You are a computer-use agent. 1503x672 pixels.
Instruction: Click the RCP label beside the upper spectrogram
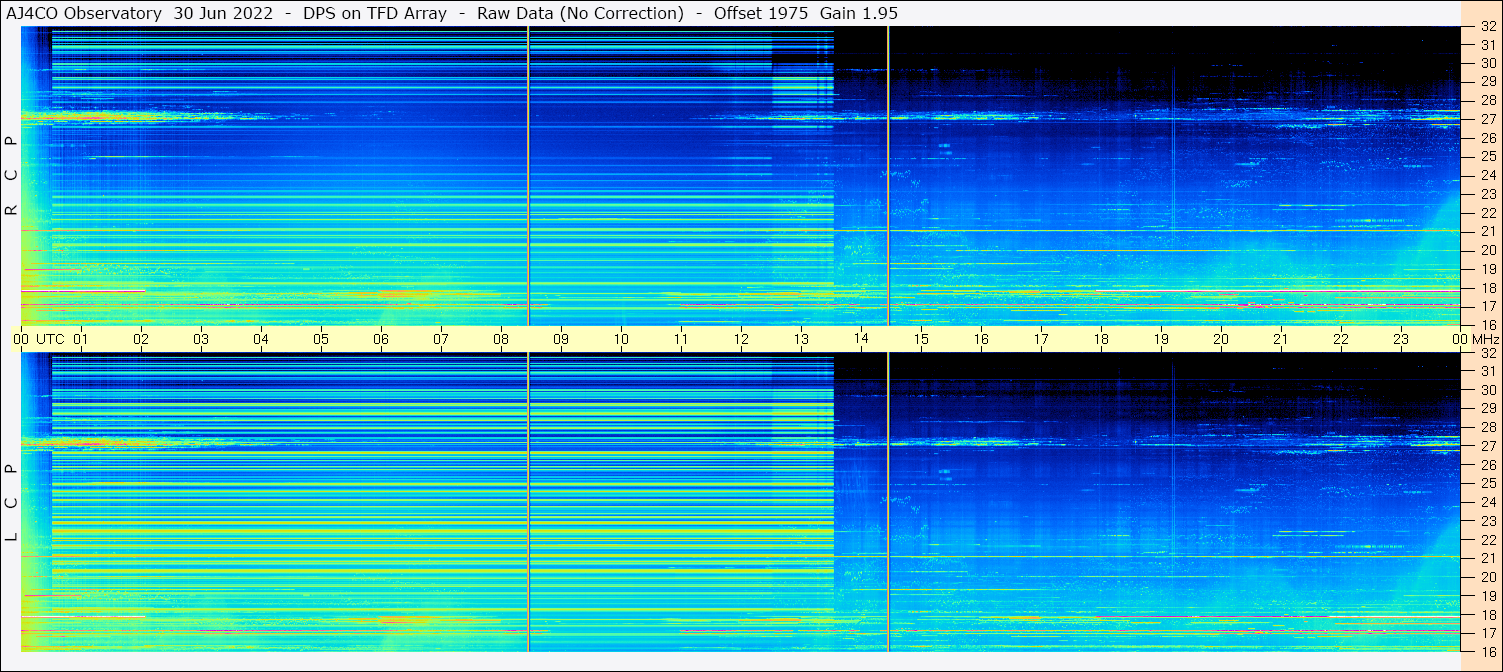coord(11,176)
